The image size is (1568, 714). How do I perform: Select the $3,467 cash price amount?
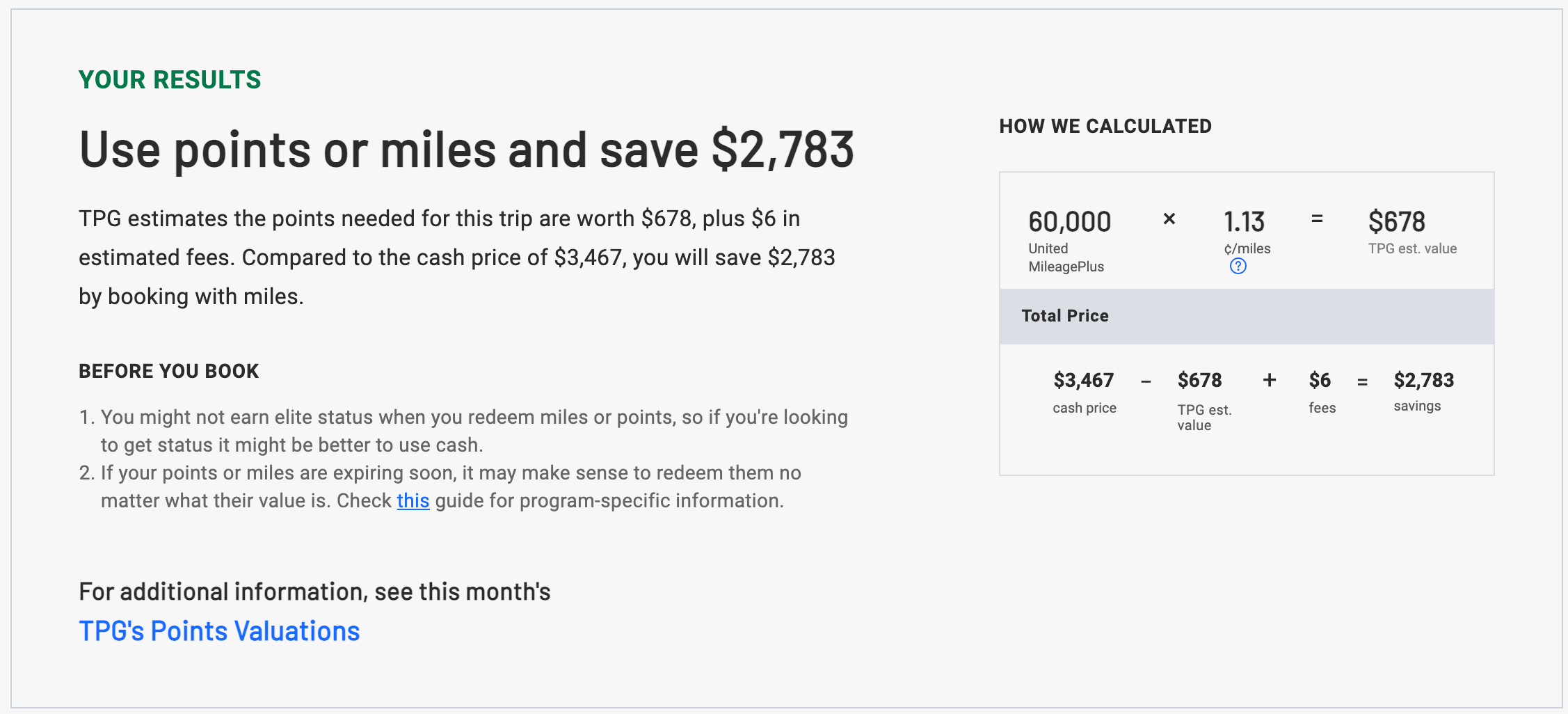[x=1083, y=380]
